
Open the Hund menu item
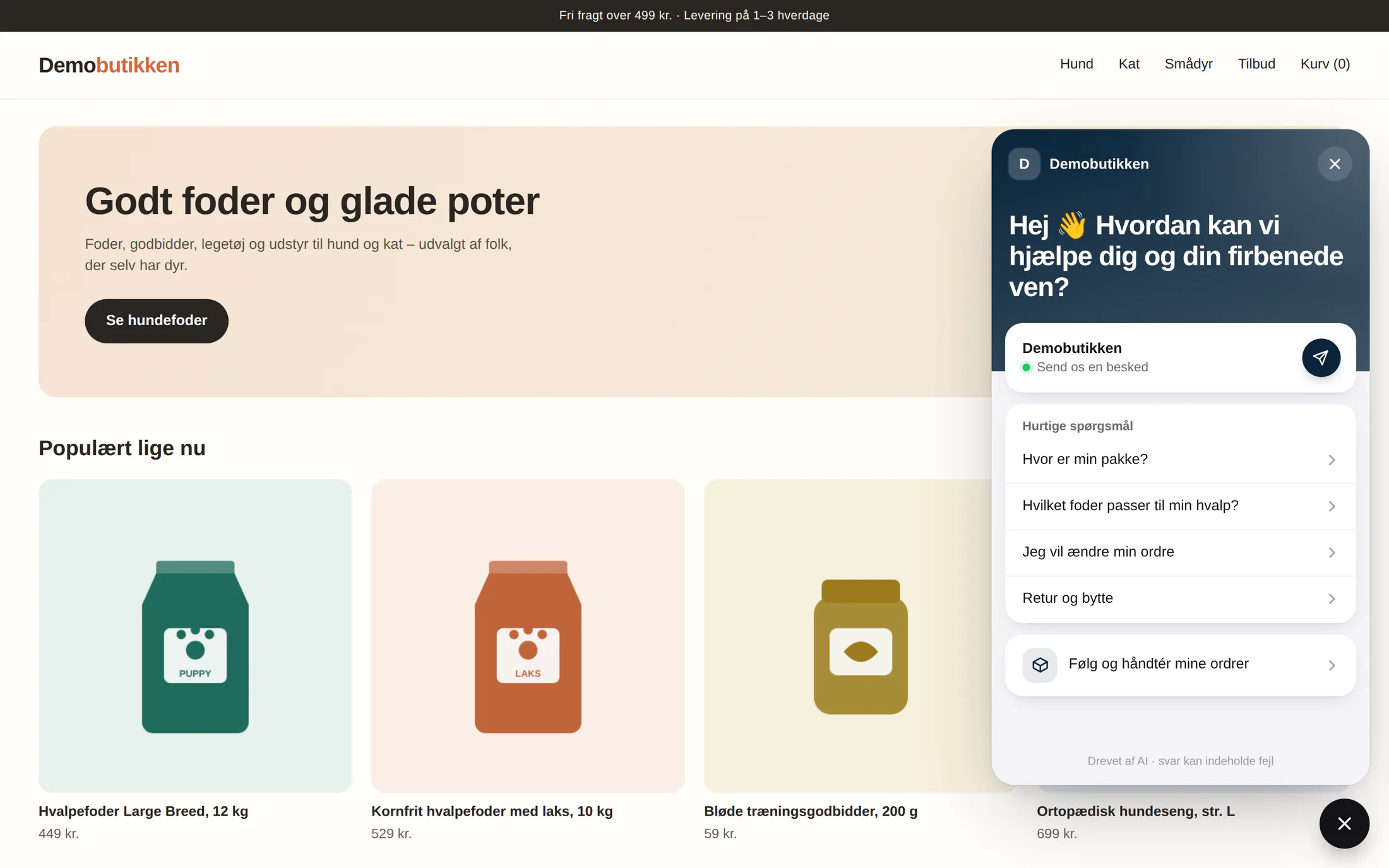(1076, 64)
